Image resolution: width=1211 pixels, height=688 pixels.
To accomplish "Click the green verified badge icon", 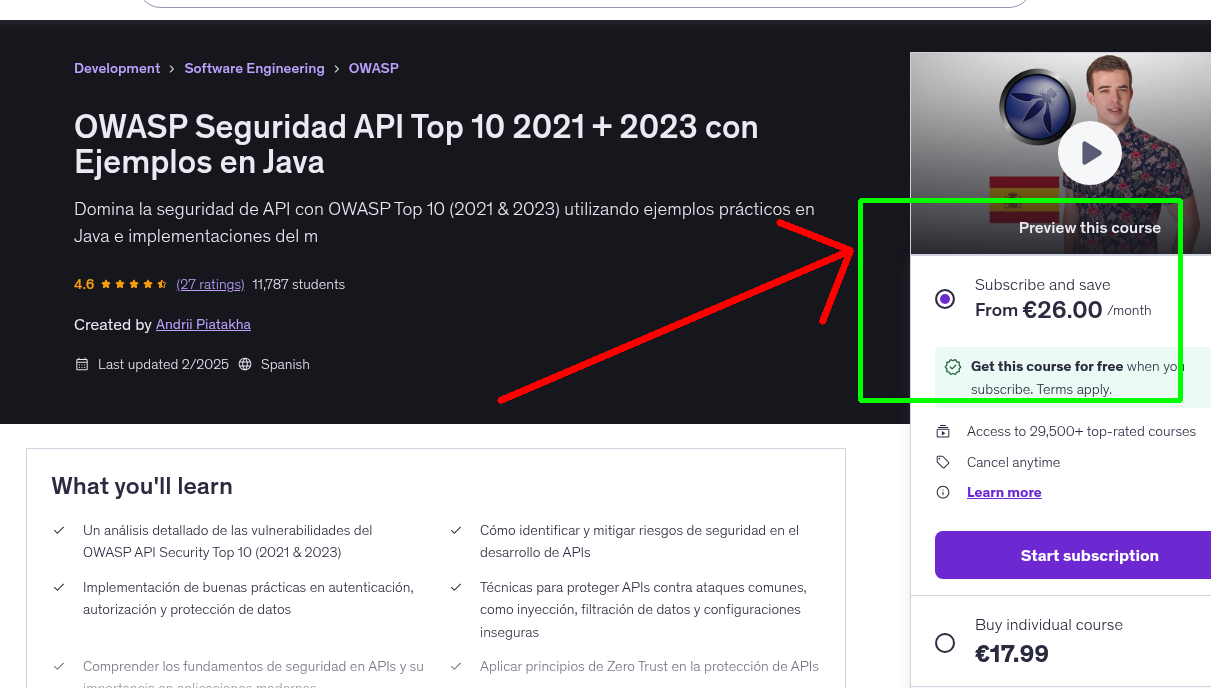I will (953, 367).
